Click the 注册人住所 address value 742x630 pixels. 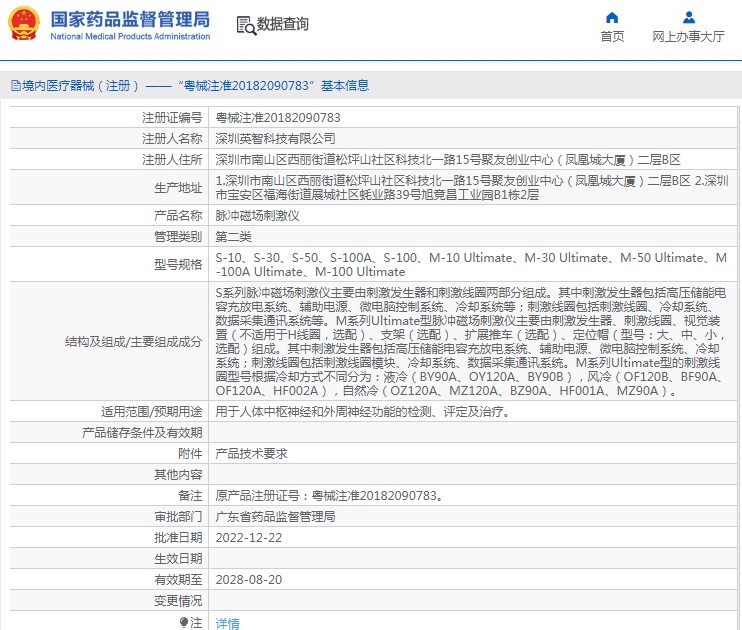(x=448, y=160)
